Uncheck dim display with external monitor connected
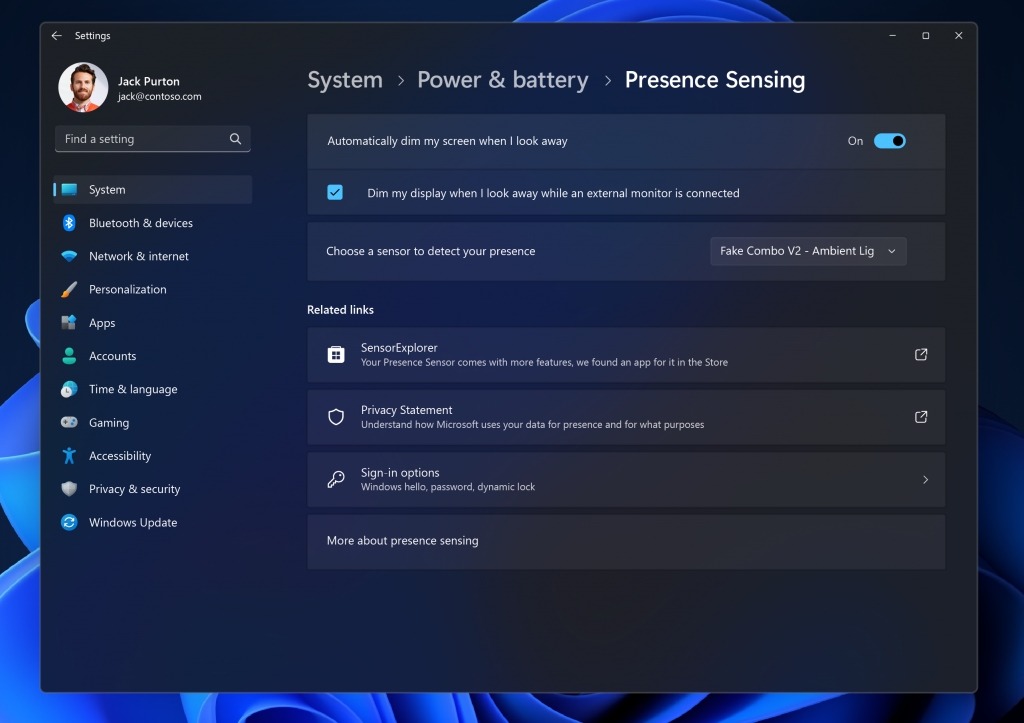The image size is (1024, 723). (335, 192)
